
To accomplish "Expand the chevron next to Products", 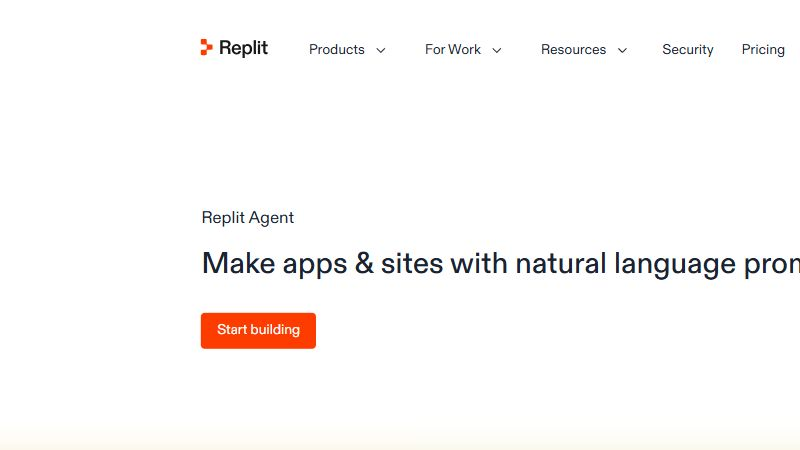I will (x=381, y=50).
